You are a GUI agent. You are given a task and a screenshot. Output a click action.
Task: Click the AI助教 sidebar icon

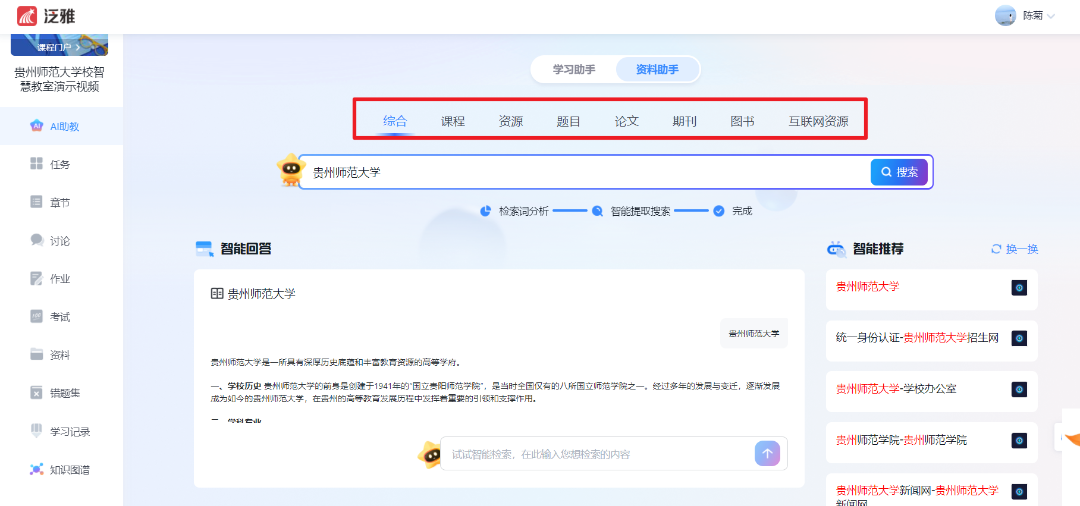(x=37, y=126)
